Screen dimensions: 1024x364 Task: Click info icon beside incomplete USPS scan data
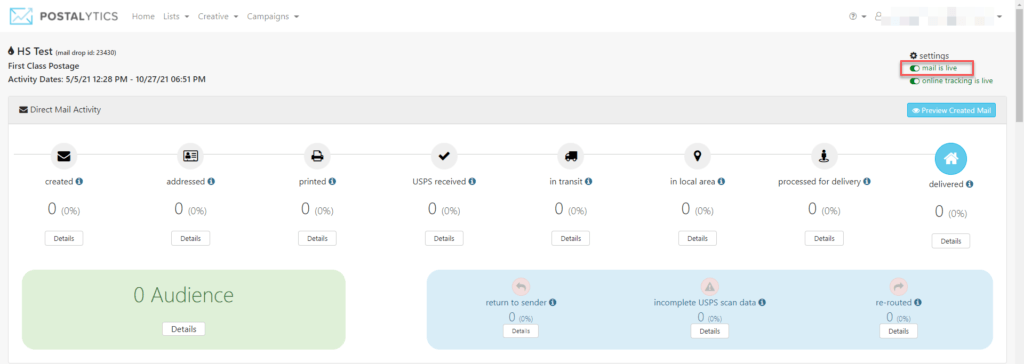[762, 303]
